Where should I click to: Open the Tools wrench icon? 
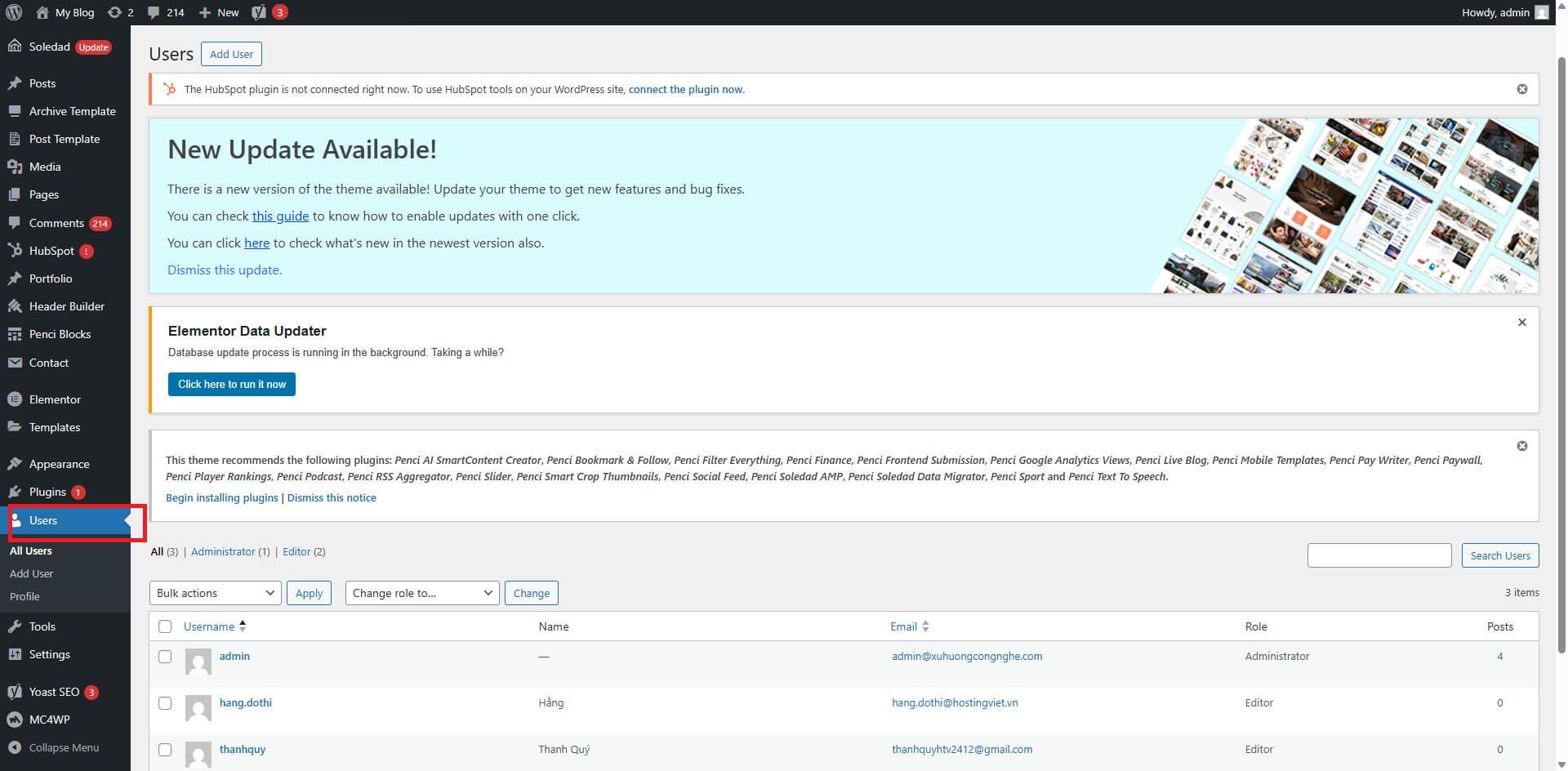(16, 626)
